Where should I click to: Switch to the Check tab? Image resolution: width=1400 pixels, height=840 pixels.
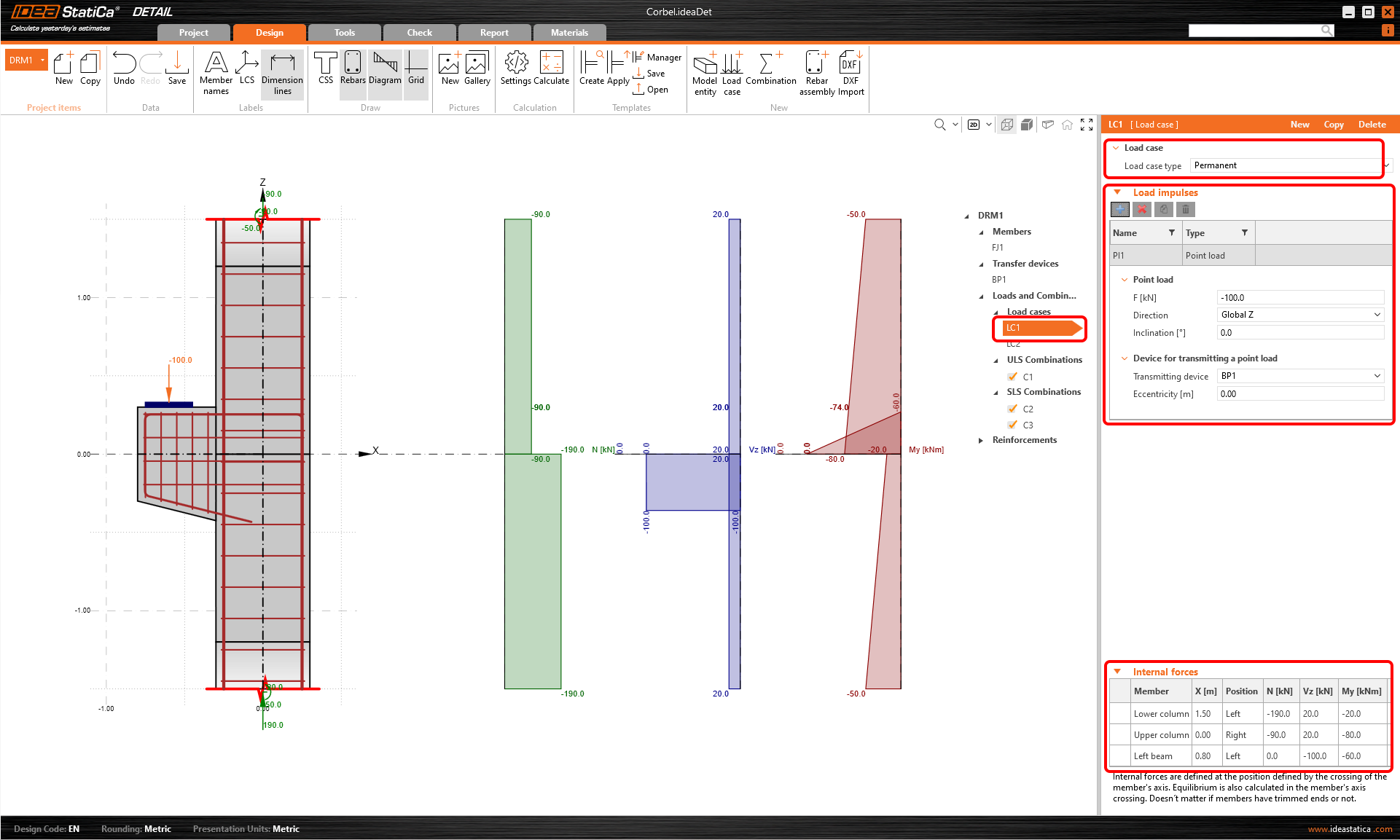(x=419, y=33)
